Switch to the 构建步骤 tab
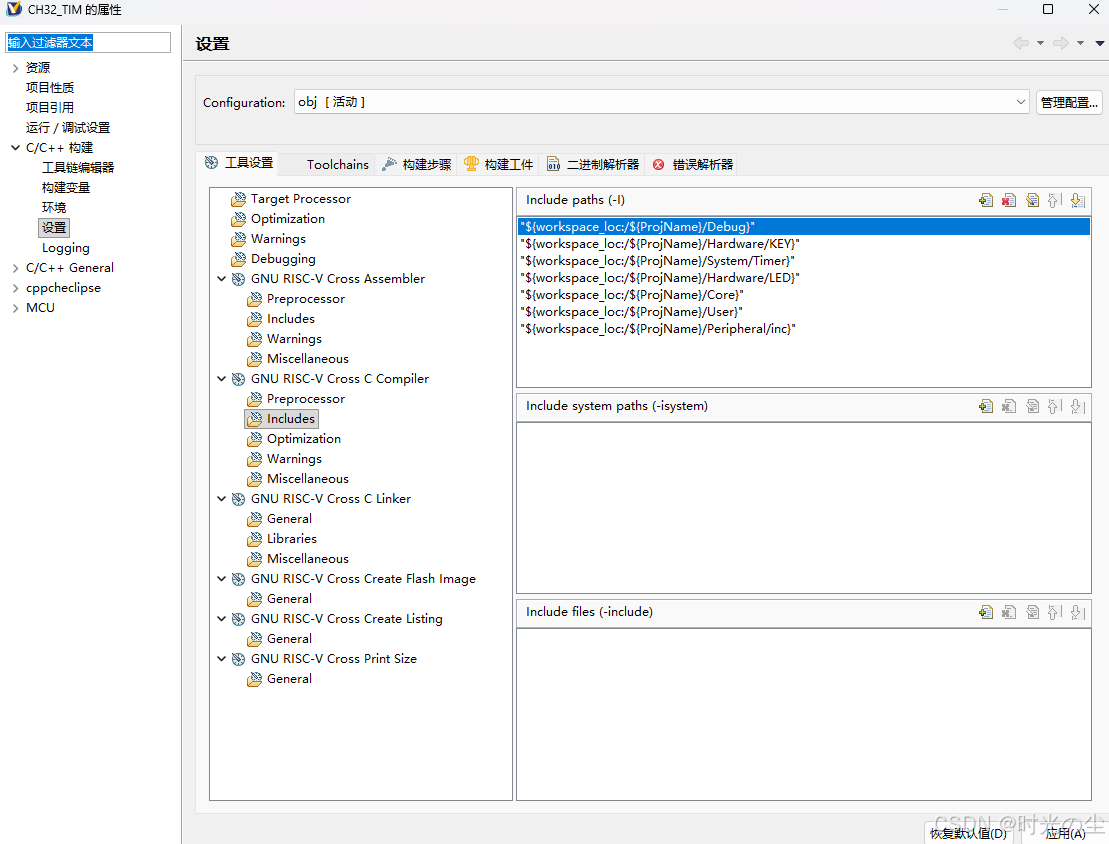The width and height of the screenshot is (1109, 844). tap(417, 164)
